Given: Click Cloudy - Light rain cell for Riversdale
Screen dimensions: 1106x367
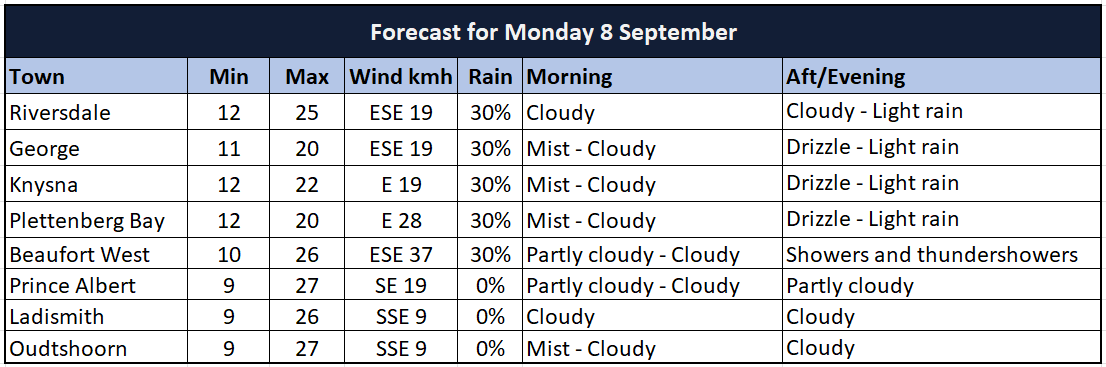Looking at the screenshot, I should click(942, 112).
